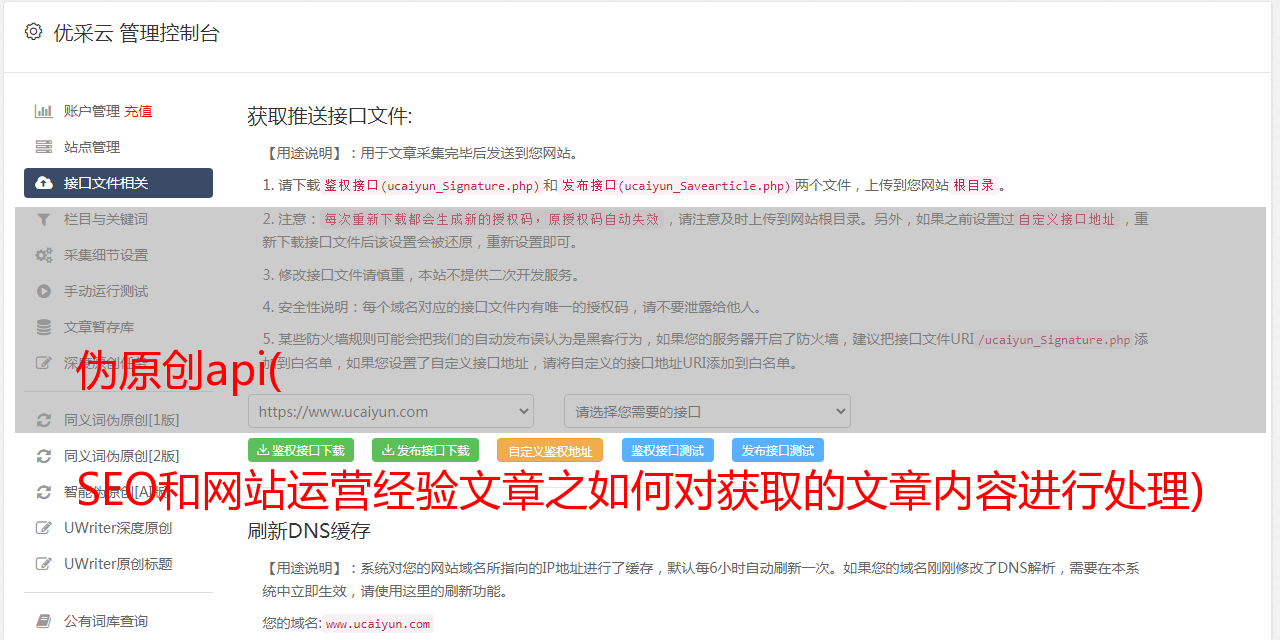Screen dimensions: 1280x640
Task: Open 栏目与关键词 sidebar item
Action: click(x=106, y=219)
